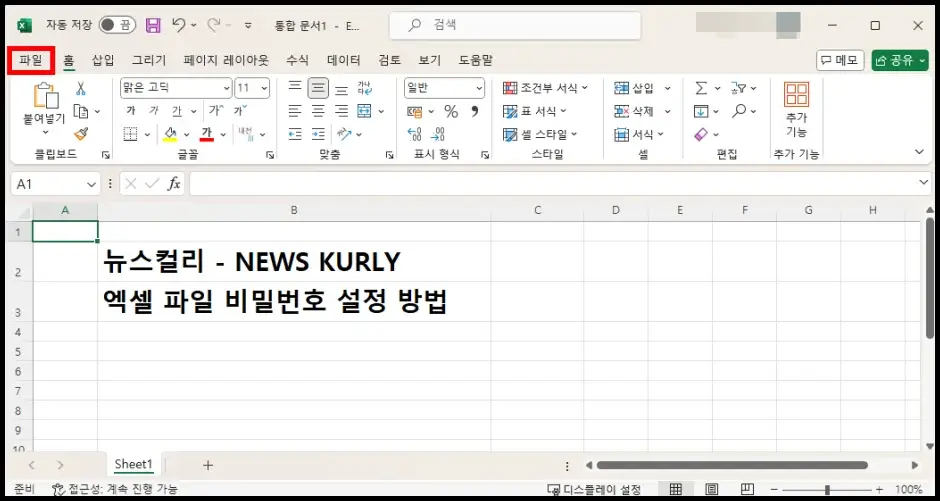Expand the 일반 number format dropdown
The width and height of the screenshot is (940, 501).
444,88
